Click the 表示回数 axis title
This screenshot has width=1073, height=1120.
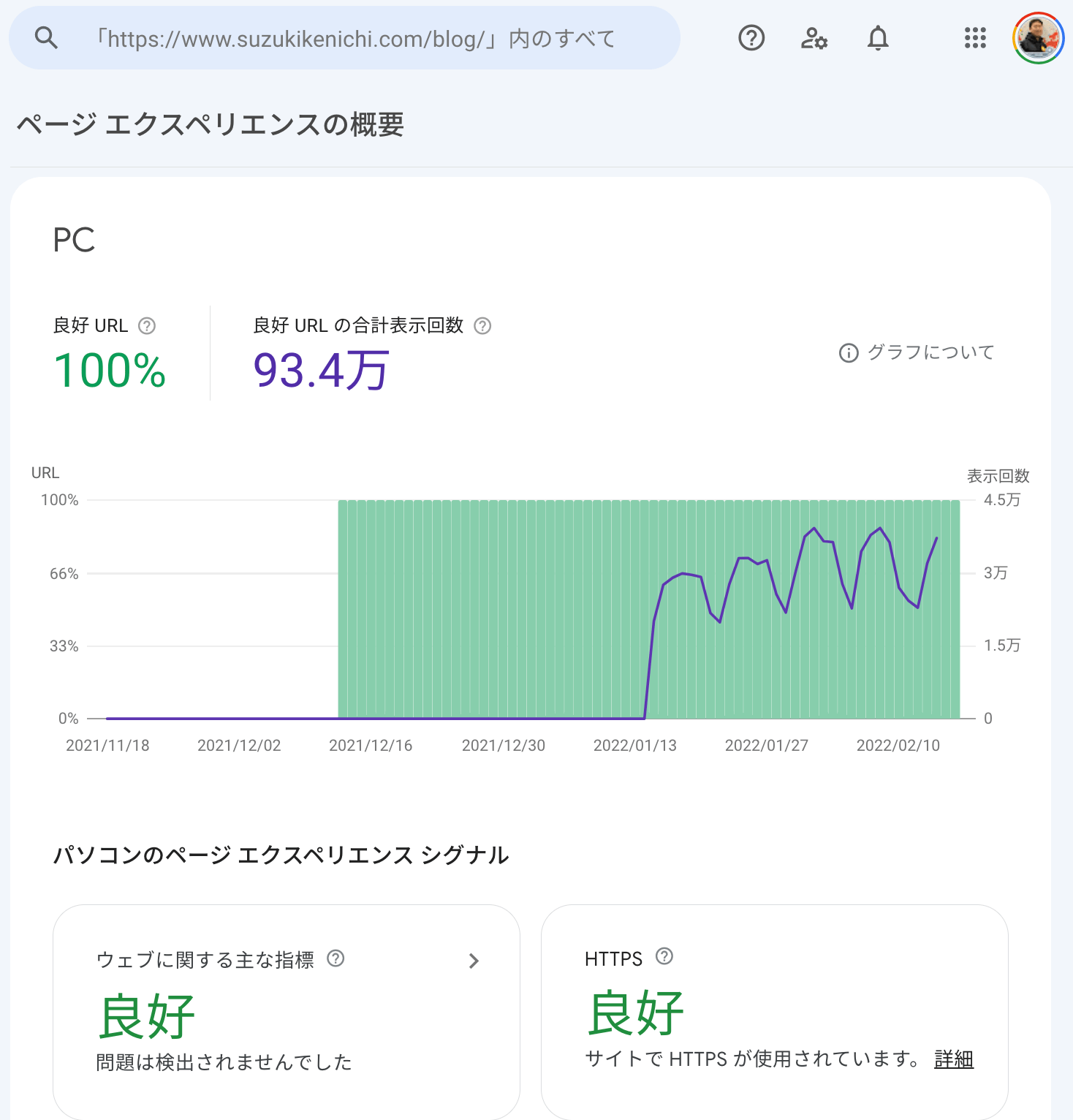(x=998, y=476)
